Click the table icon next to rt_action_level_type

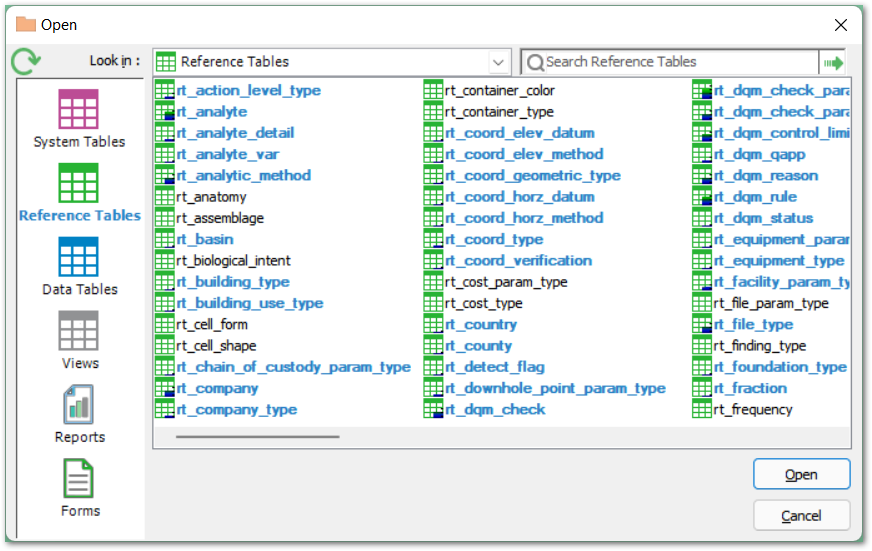pos(165,90)
